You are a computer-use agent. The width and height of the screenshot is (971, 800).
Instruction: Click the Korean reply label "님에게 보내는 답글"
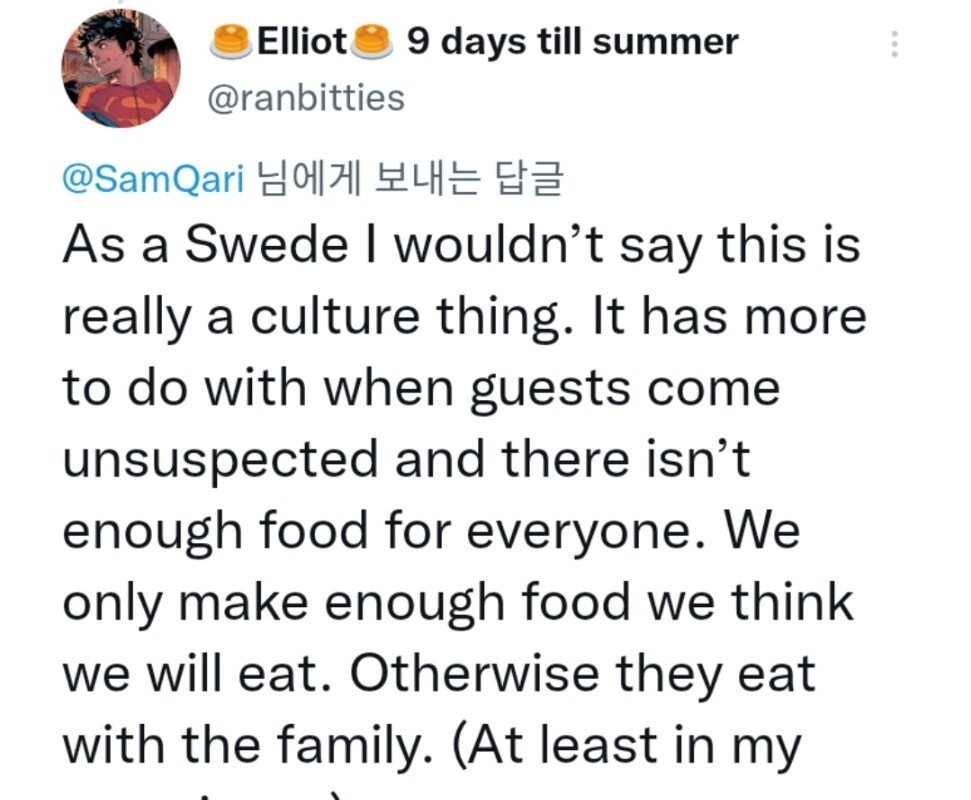coord(410,180)
